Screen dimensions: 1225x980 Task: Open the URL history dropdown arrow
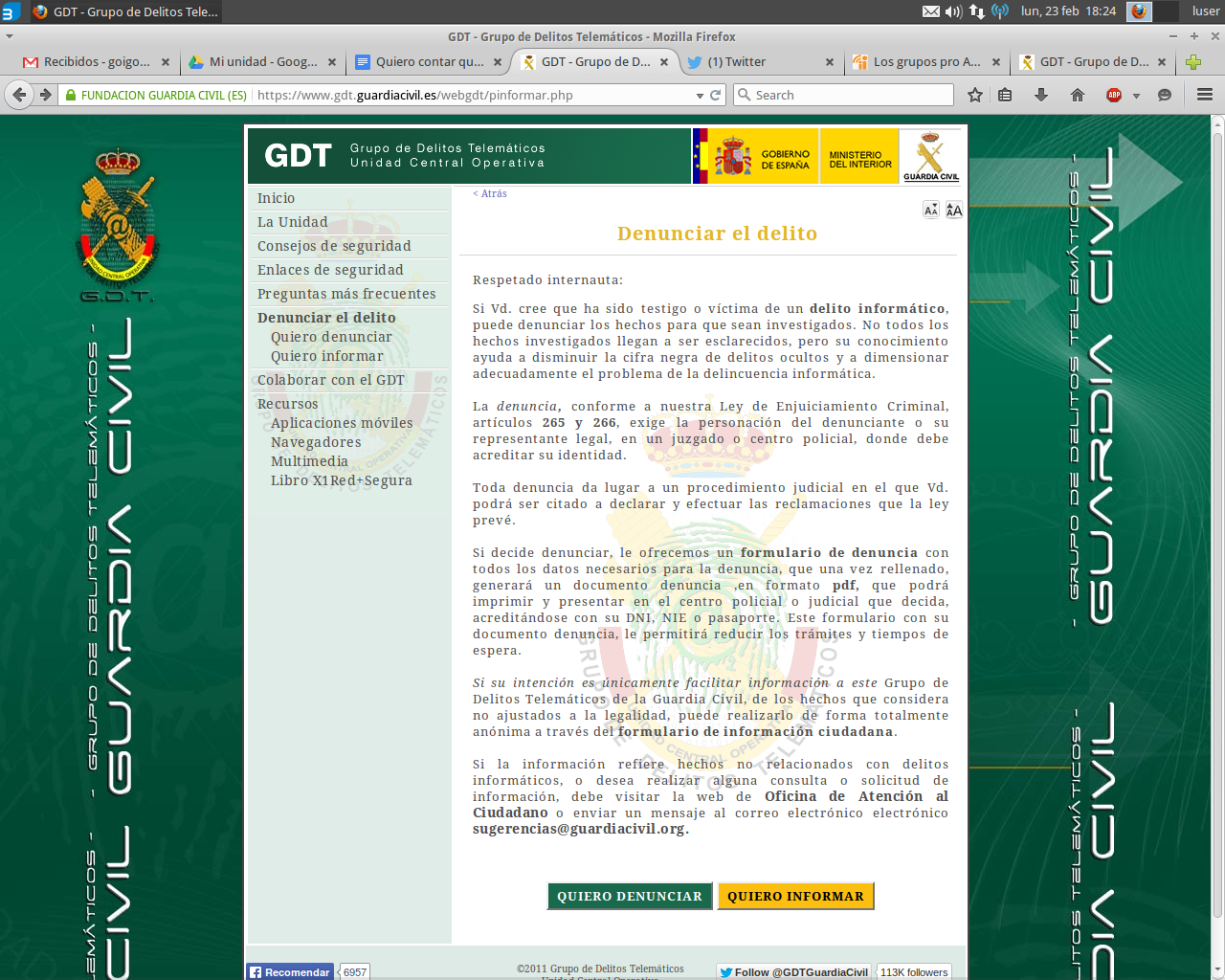click(x=700, y=96)
